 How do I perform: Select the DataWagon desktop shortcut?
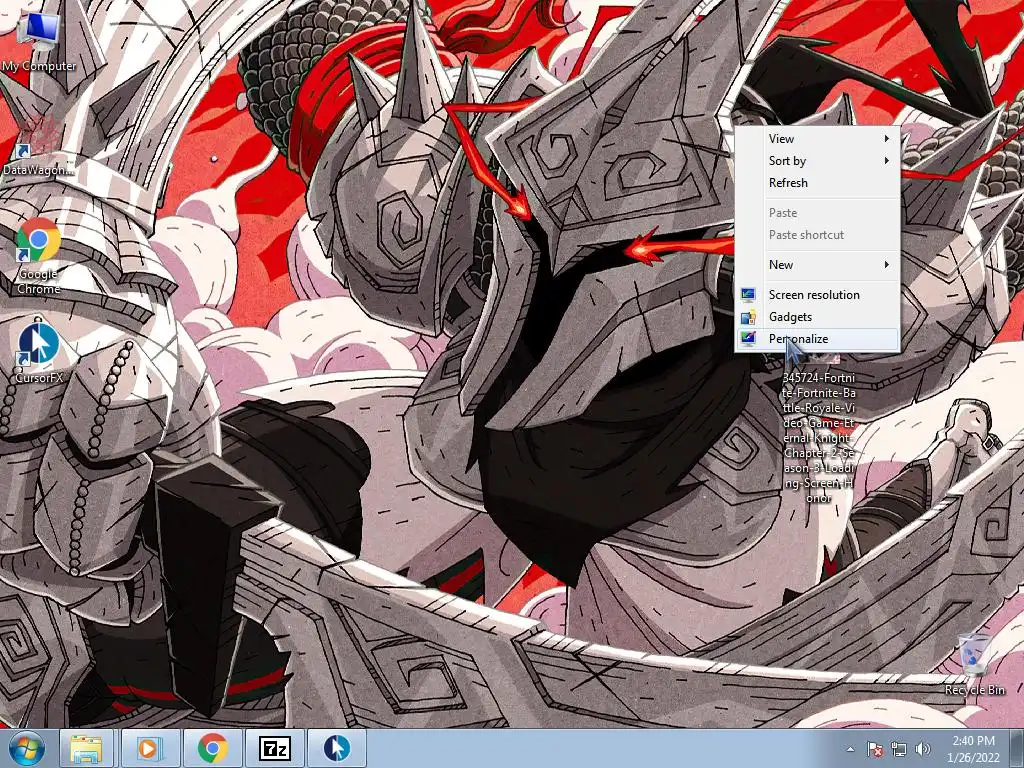[x=38, y=145]
